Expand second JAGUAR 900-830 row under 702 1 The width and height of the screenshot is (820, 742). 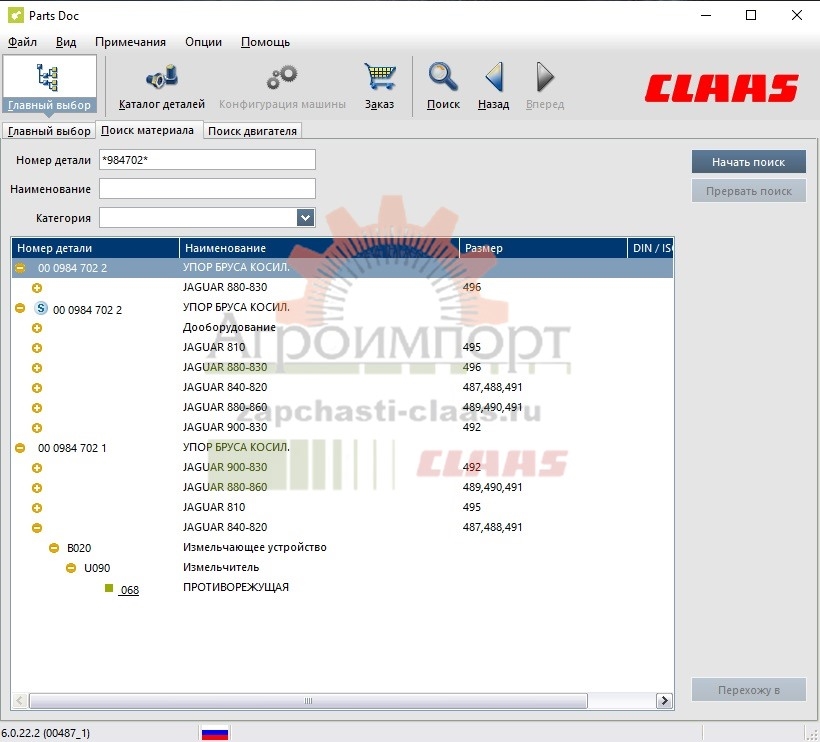coord(37,468)
